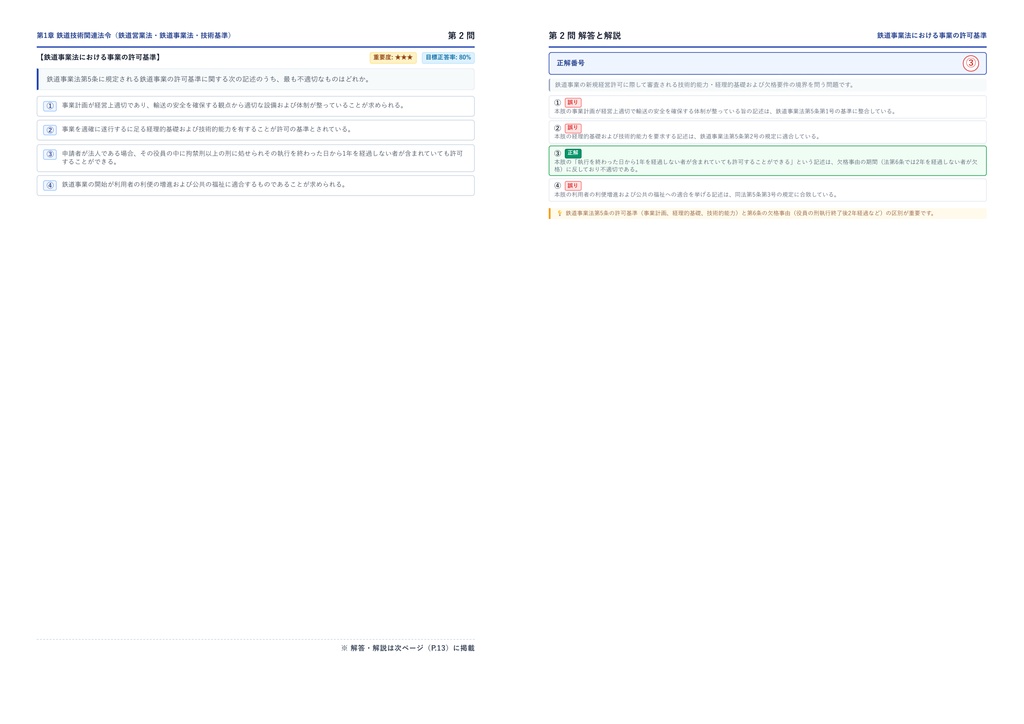Click the option text starting 申請者が法人である場合
The height and width of the screenshot is (724, 1024).
[x=263, y=157]
